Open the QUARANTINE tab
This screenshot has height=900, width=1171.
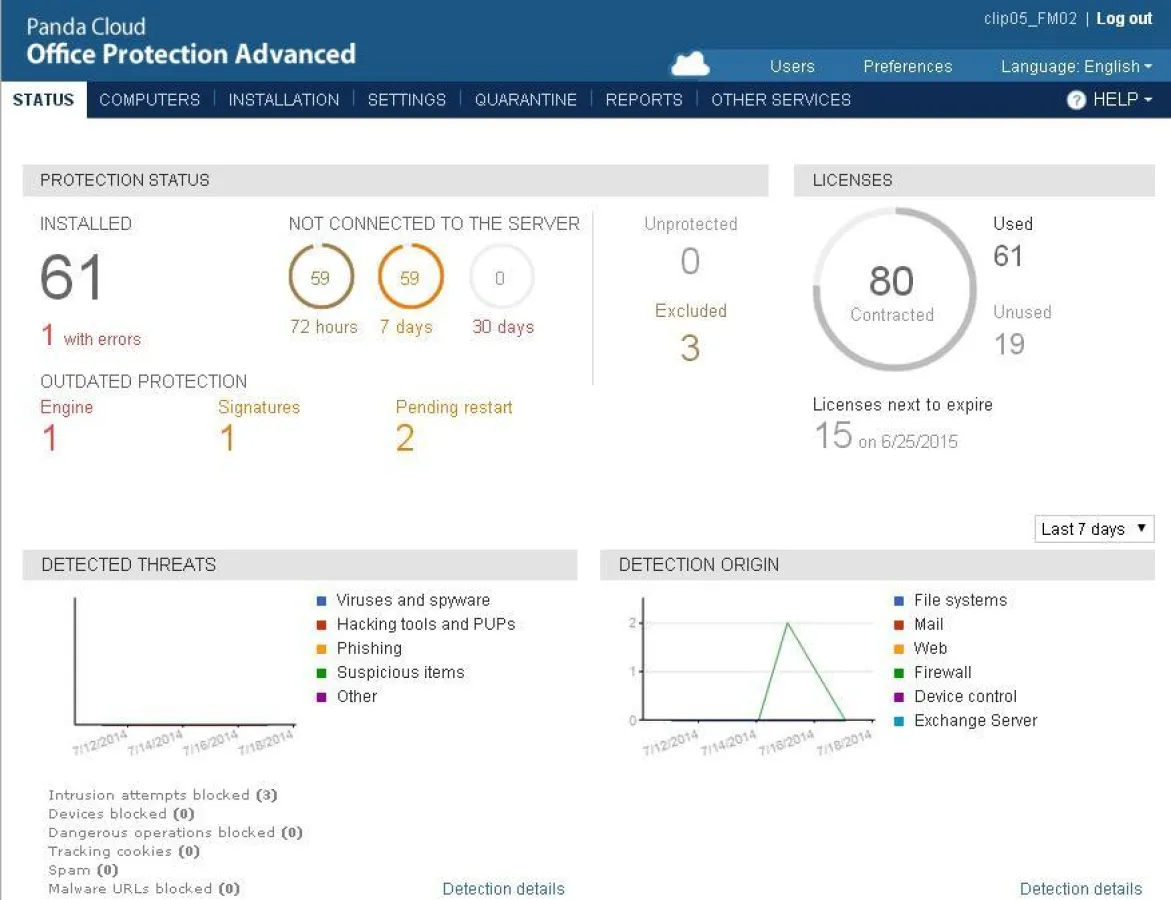pos(525,100)
